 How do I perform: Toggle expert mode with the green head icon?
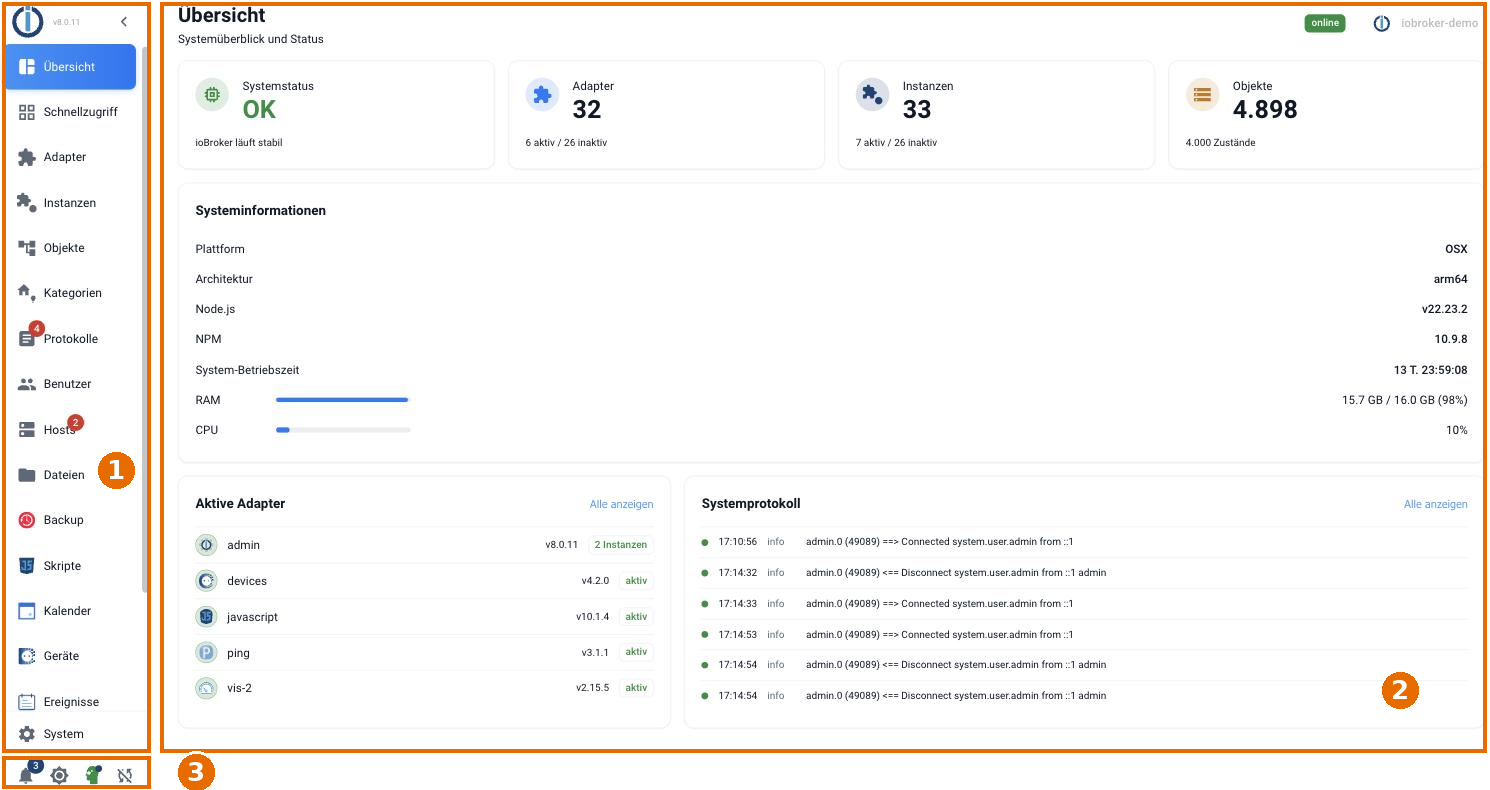(x=93, y=774)
